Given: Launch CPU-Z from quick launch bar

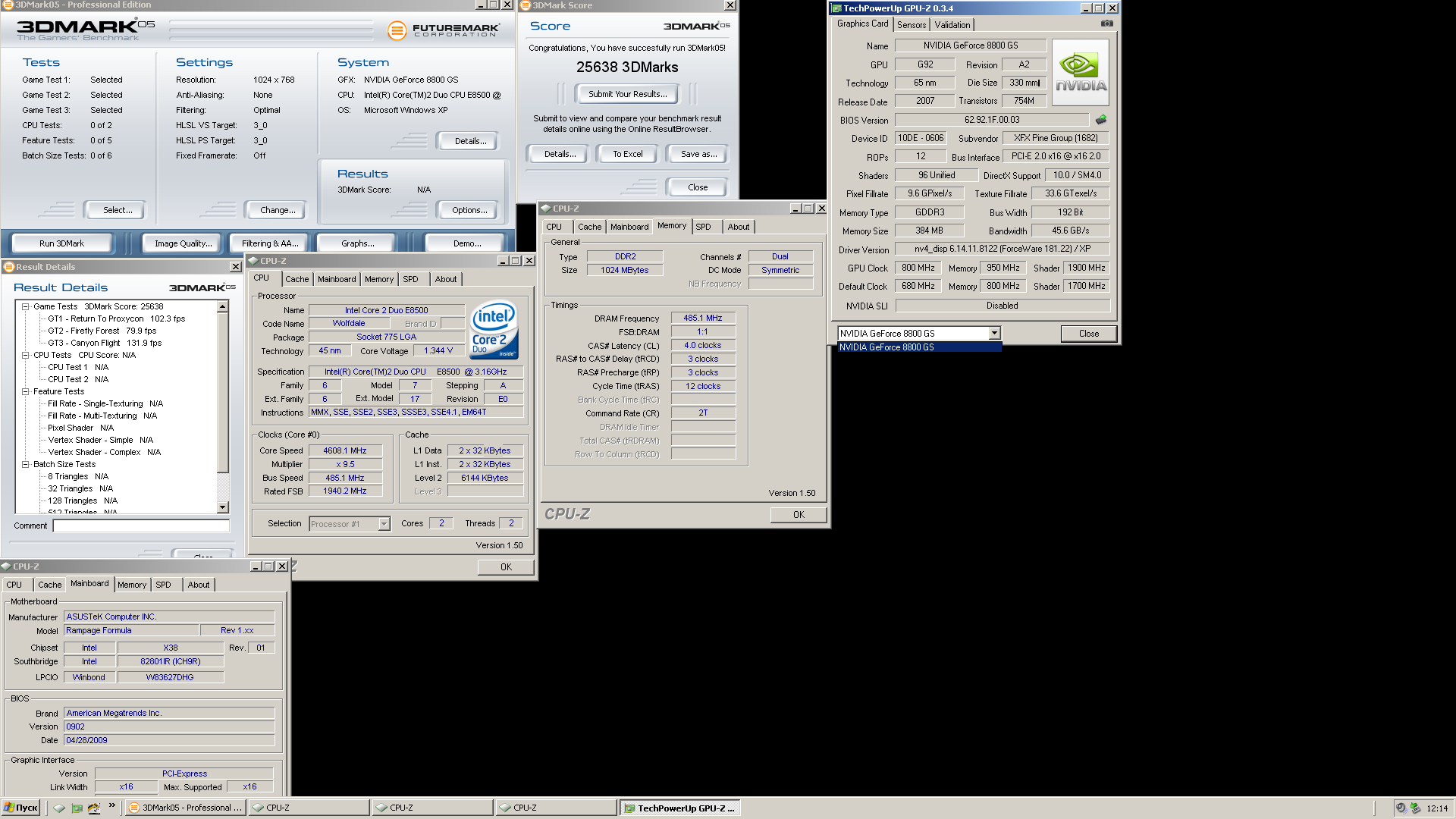Looking at the screenshot, I should tap(59, 808).
